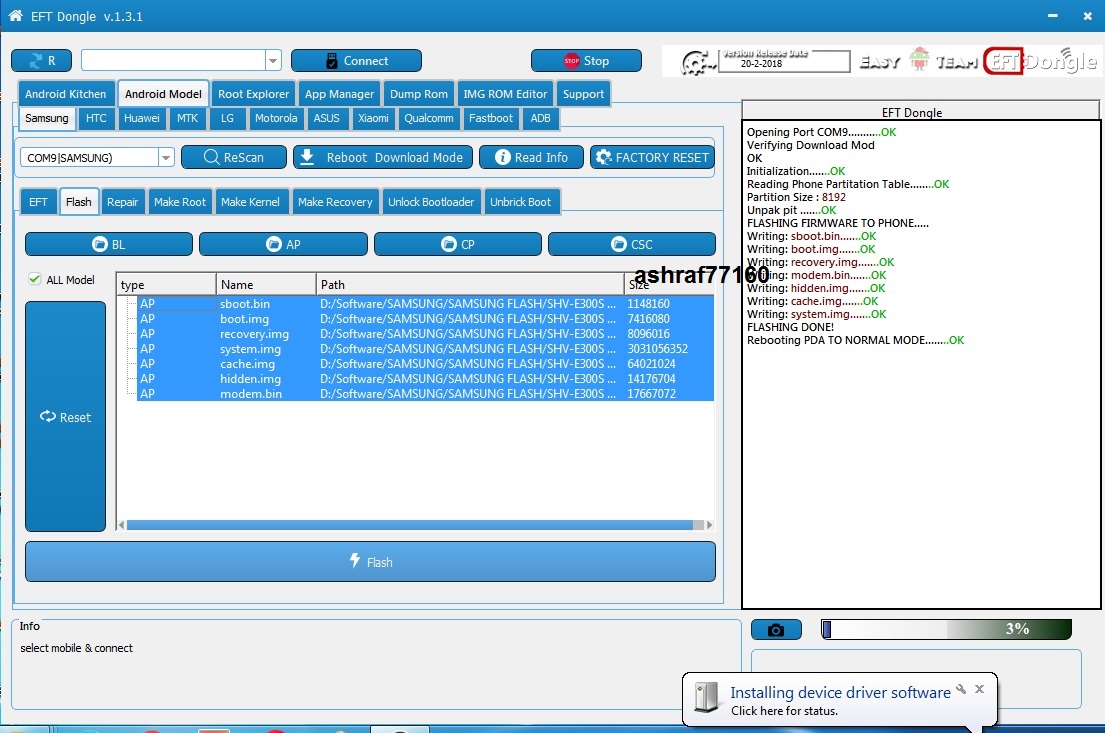Click the Stop button
The image size is (1105, 733).
(586, 61)
